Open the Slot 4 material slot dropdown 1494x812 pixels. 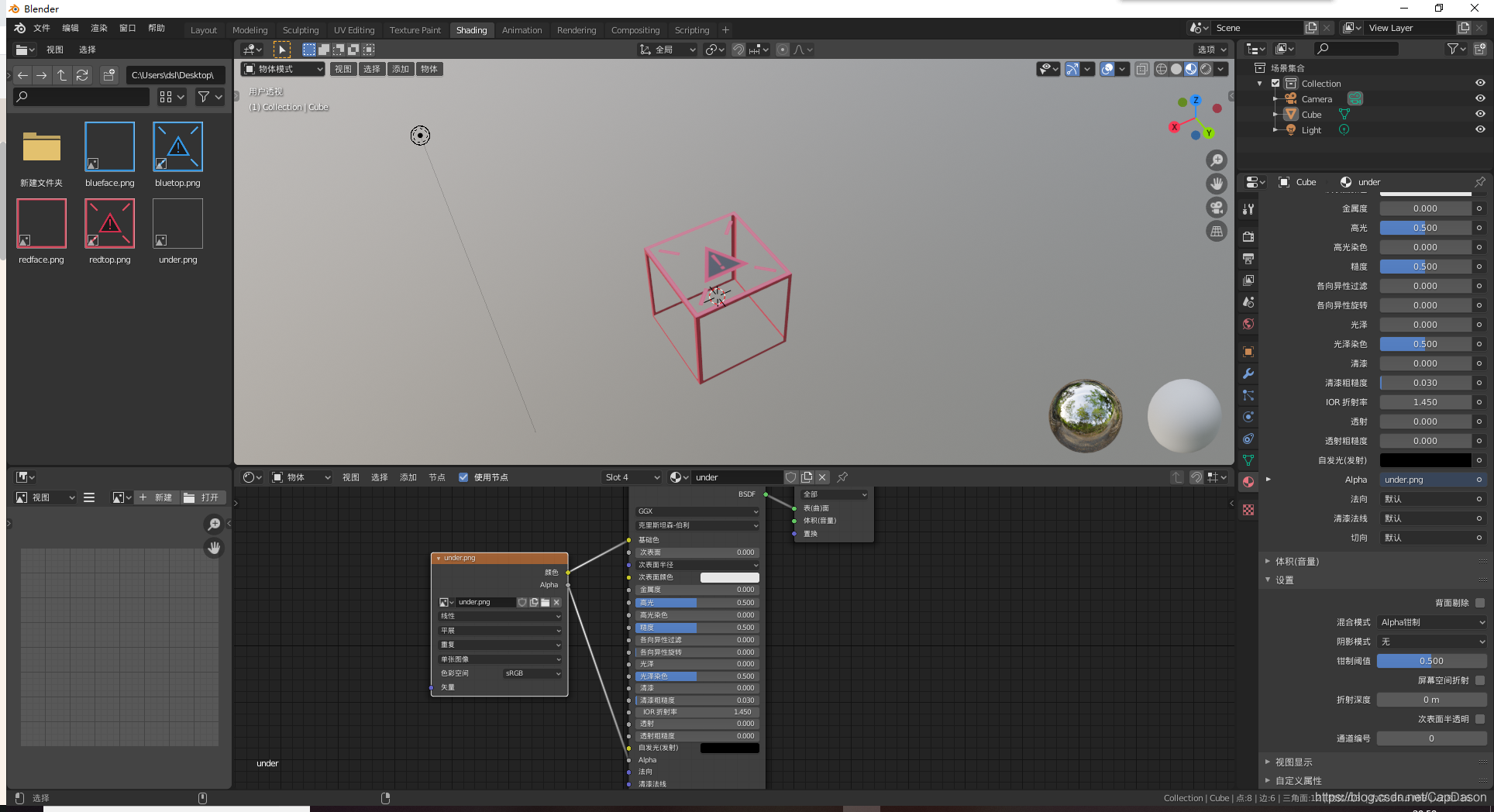[632, 477]
